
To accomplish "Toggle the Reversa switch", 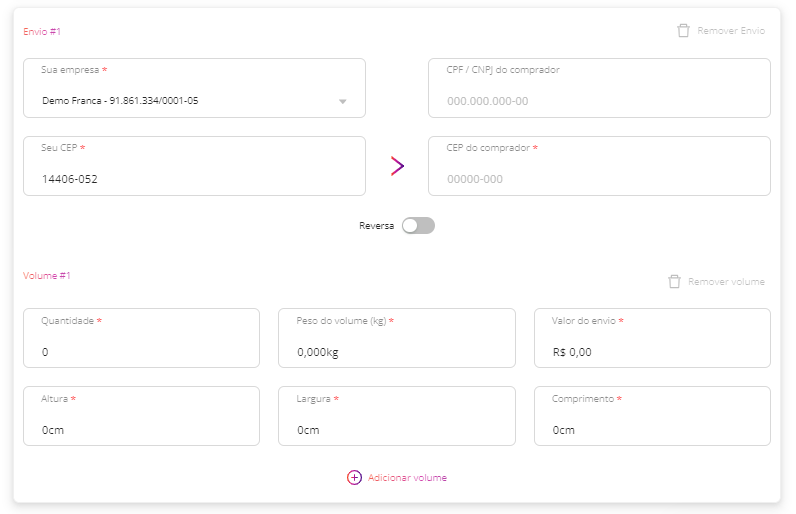I will [x=418, y=226].
